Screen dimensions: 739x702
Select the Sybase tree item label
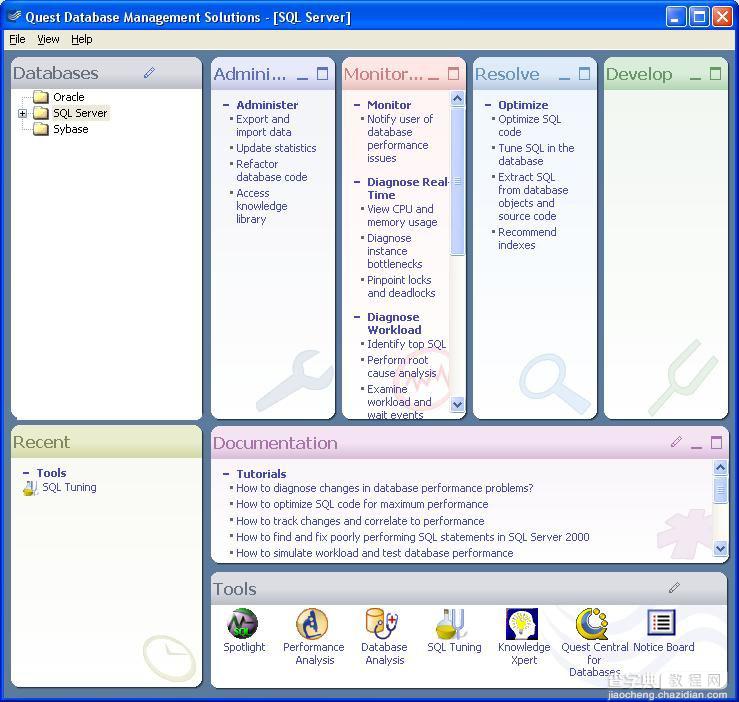(71, 129)
